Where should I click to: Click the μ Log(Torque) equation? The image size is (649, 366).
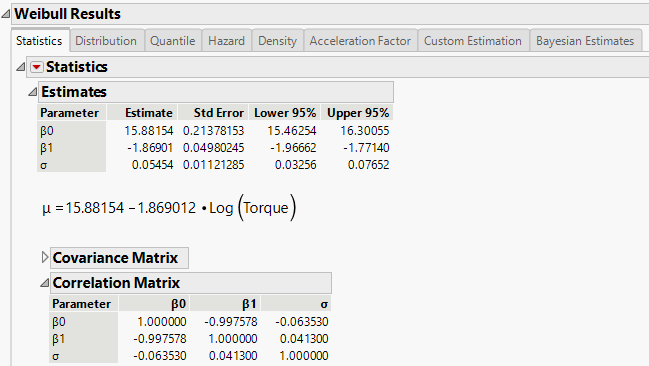pyautogui.click(x=169, y=208)
